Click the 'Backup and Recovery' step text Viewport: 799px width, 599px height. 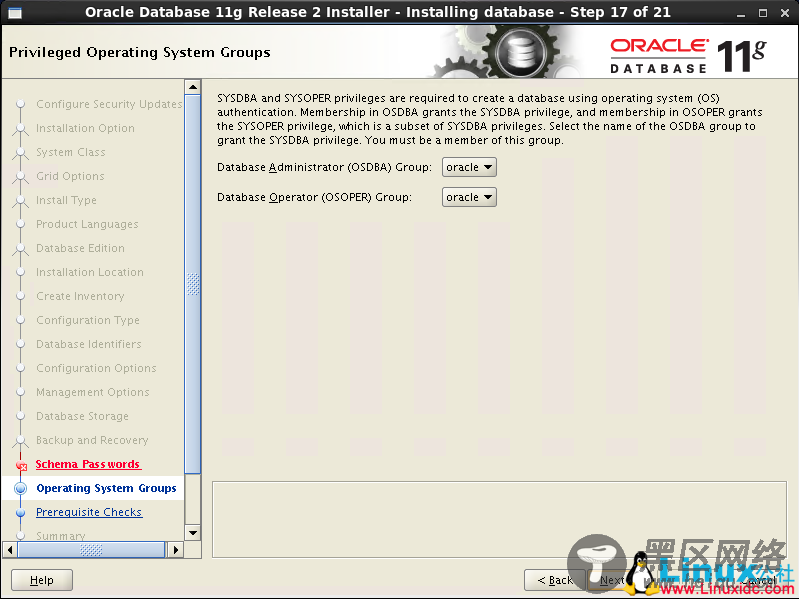point(92,440)
